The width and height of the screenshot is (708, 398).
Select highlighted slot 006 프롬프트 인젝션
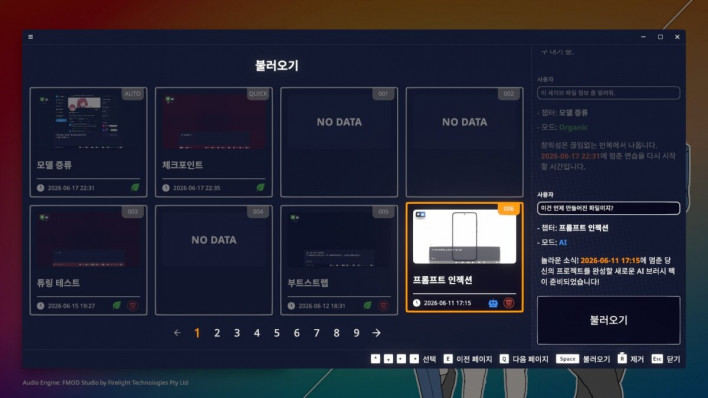(x=465, y=258)
